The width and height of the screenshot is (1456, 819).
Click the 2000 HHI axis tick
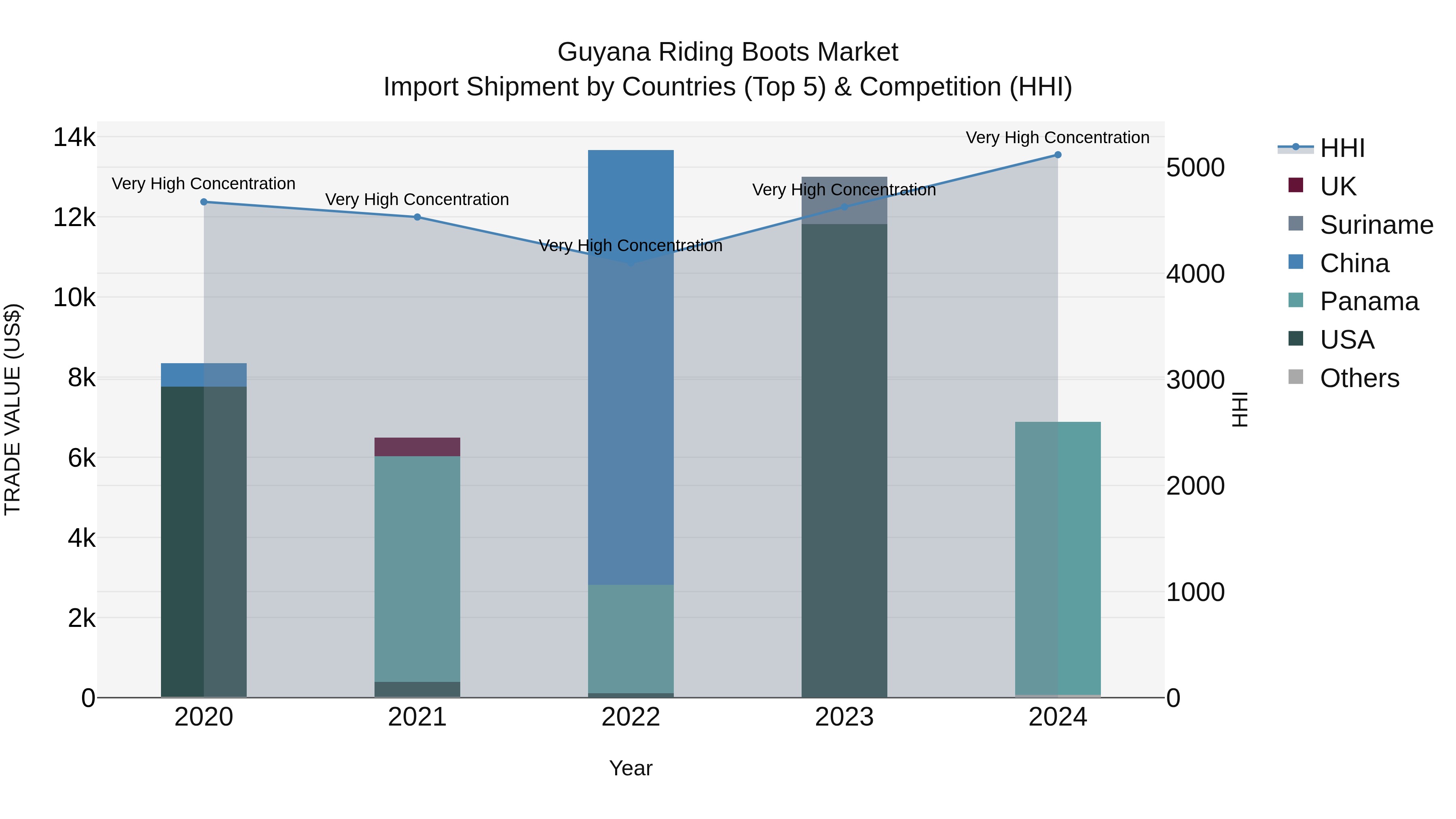(1196, 486)
